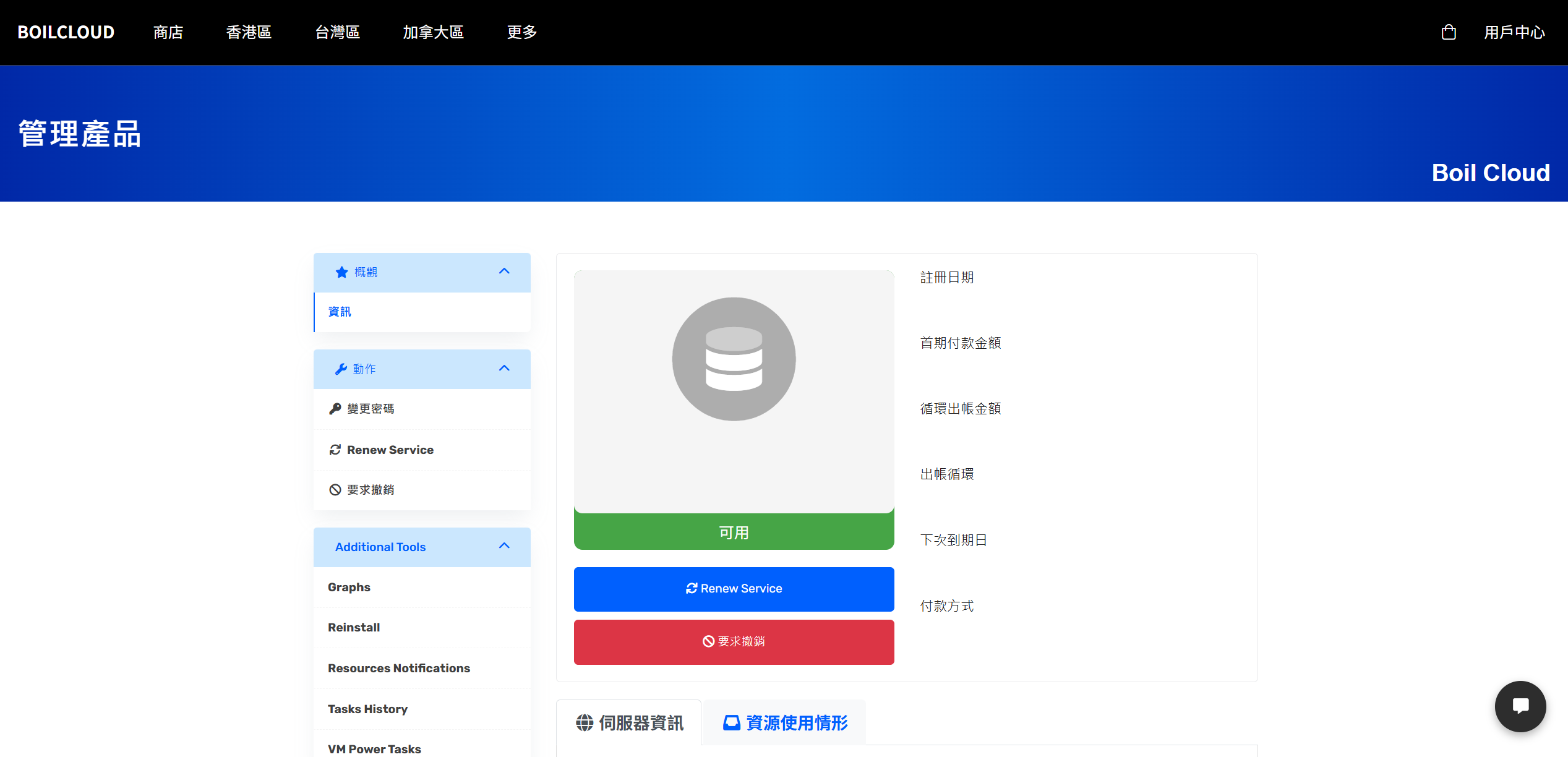
Task: Open Graphs tool
Action: 422,588
